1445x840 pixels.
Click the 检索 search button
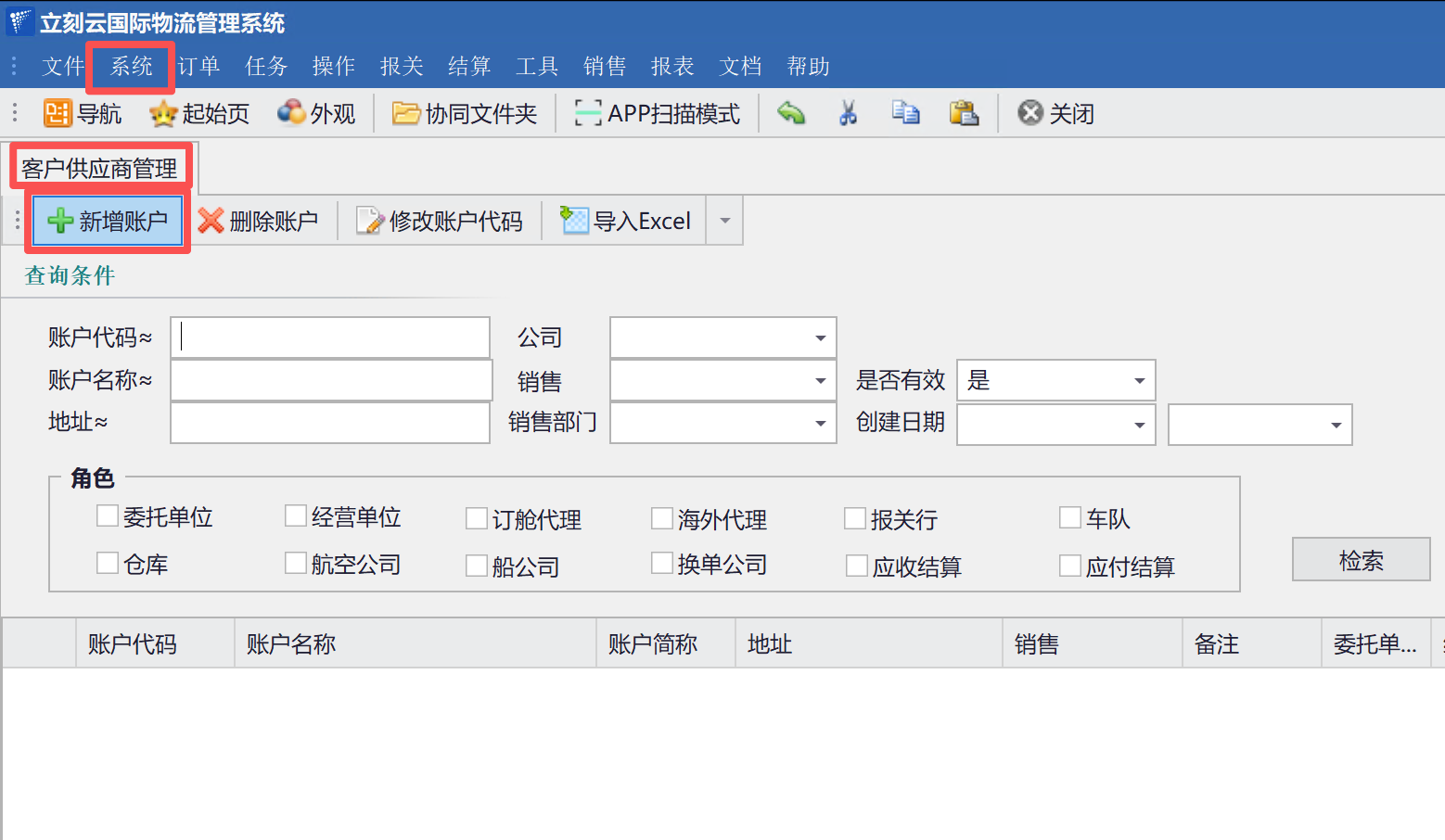point(1361,559)
